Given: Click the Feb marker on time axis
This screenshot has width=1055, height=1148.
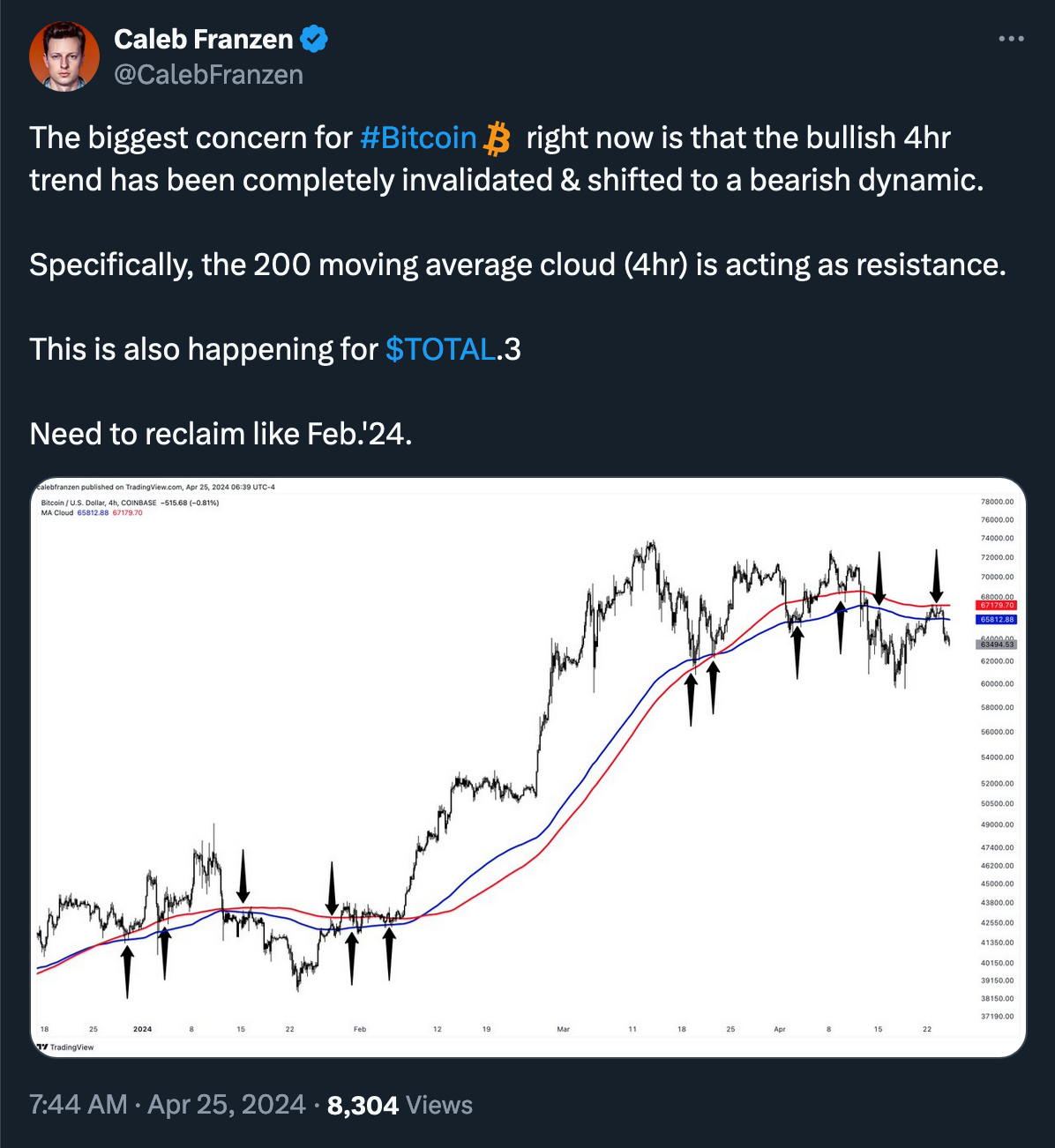Looking at the screenshot, I should (x=360, y=1029).
